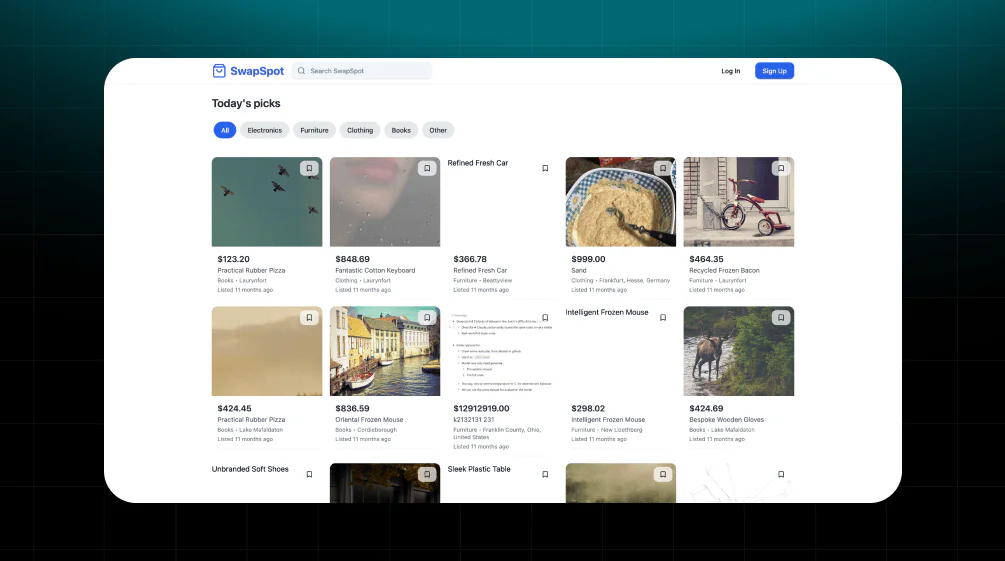
Task: Click the "Oriental Frozen Mouse" title
Action: tap(369, 420)
